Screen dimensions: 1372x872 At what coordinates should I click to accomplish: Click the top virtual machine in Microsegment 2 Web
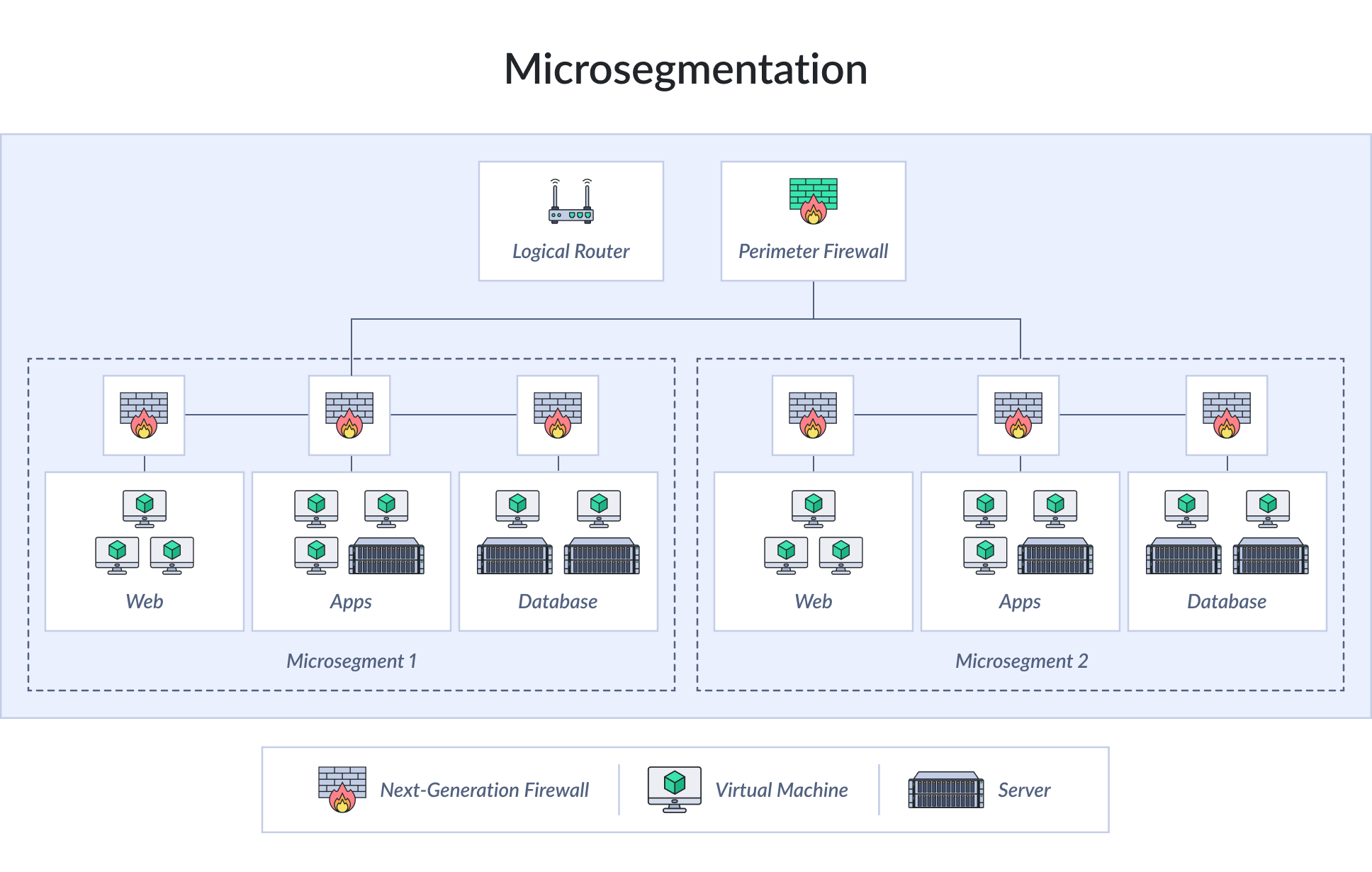tap(814, 509)
